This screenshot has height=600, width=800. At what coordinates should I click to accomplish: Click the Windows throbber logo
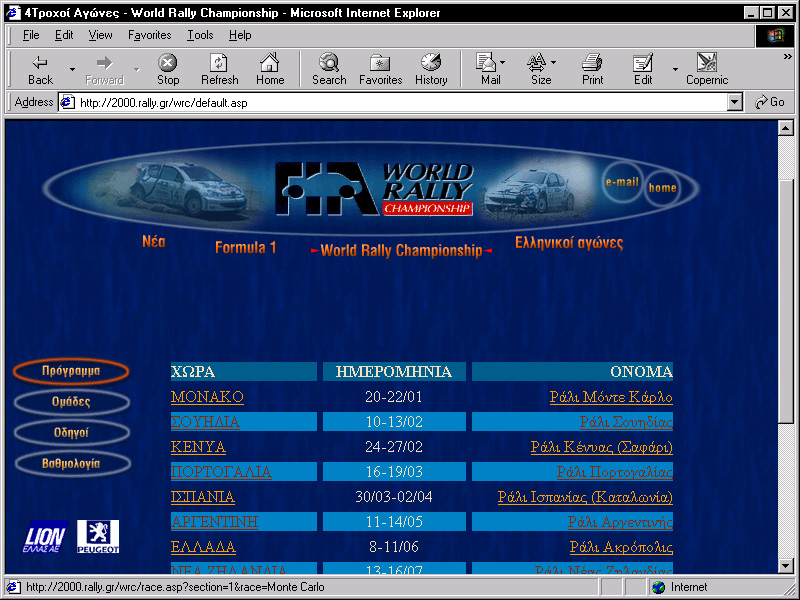[774, 35]
